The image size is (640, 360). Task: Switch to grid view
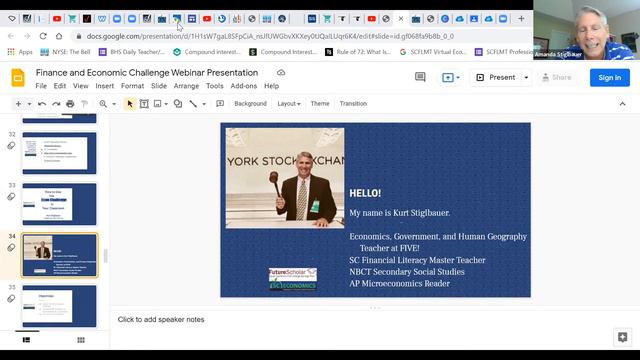coord(81,340)
